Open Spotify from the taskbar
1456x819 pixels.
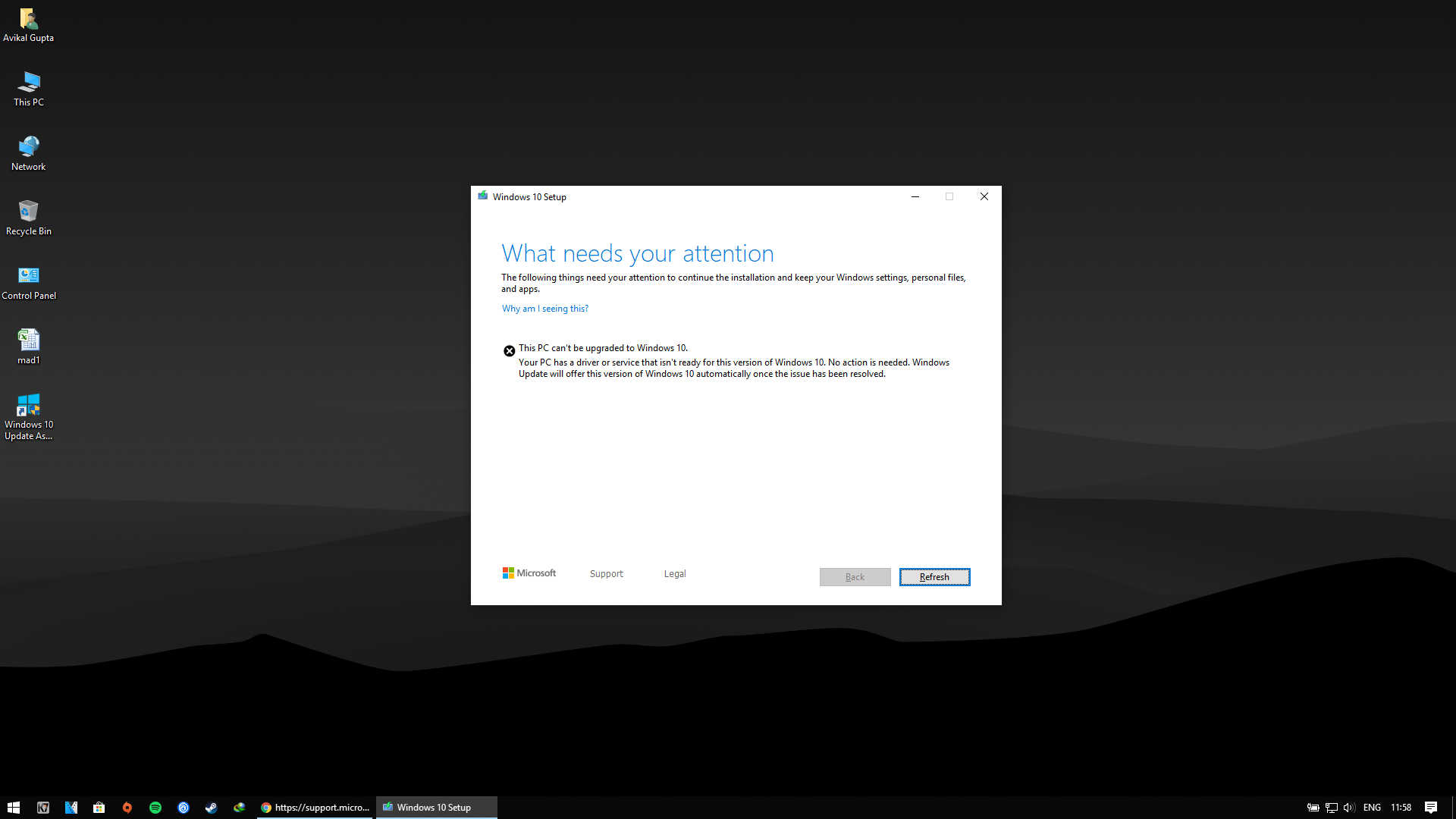pos(155,808)
